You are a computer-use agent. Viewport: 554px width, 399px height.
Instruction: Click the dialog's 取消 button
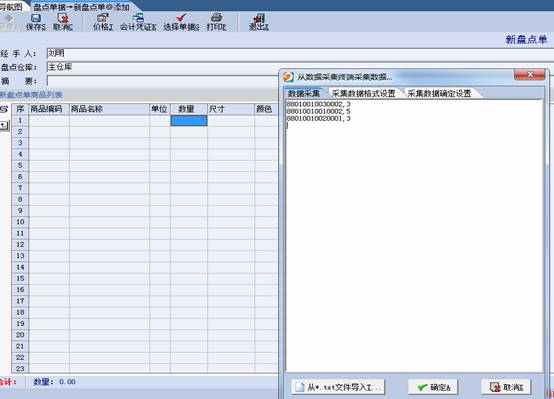point(506,387)
